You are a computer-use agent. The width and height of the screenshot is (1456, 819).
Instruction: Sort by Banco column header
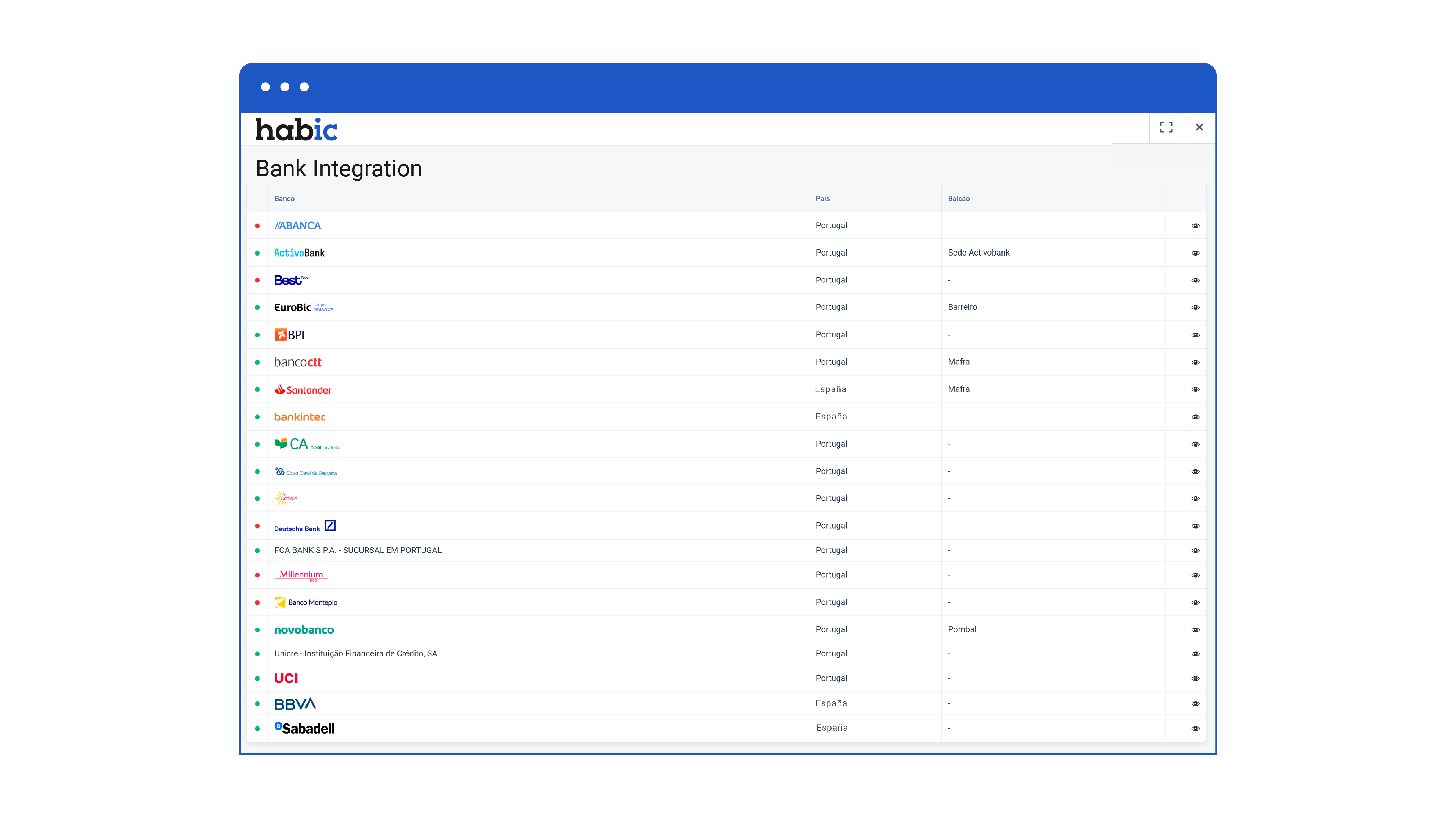pyautogui.click(x=284, y=198)
